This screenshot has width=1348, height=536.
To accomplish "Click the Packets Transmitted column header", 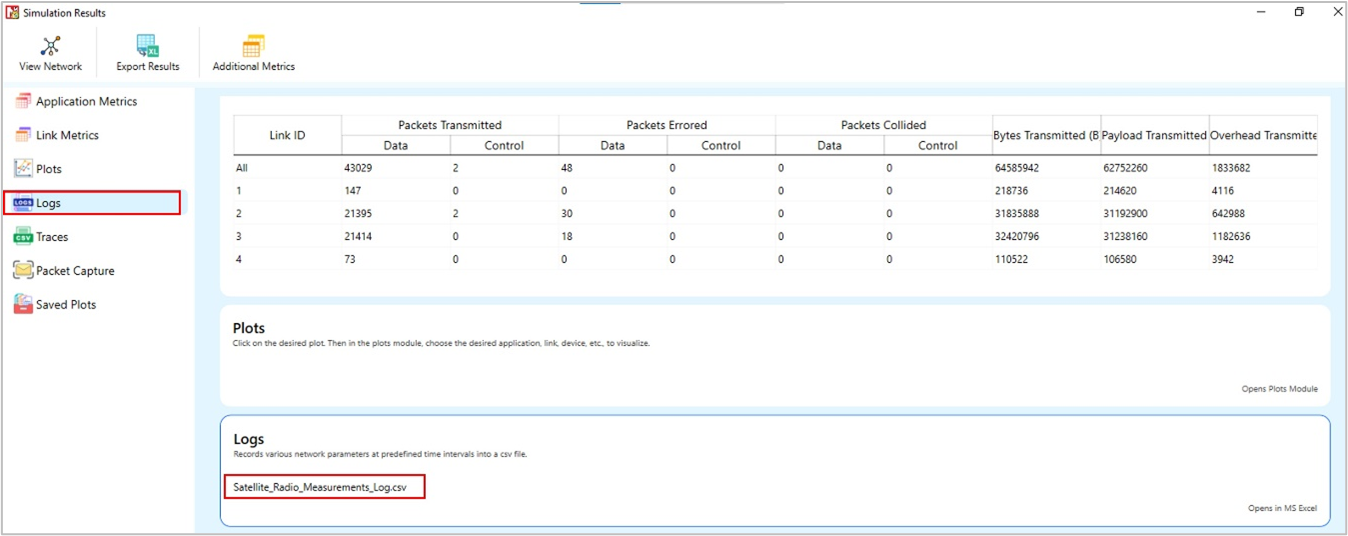I will (450, 125).
